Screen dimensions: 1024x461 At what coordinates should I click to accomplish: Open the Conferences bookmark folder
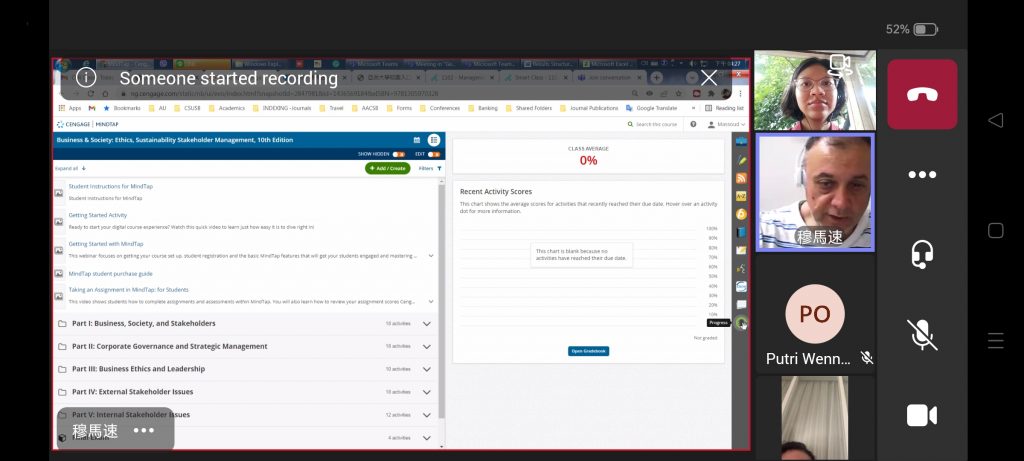(x=440, y=108)
